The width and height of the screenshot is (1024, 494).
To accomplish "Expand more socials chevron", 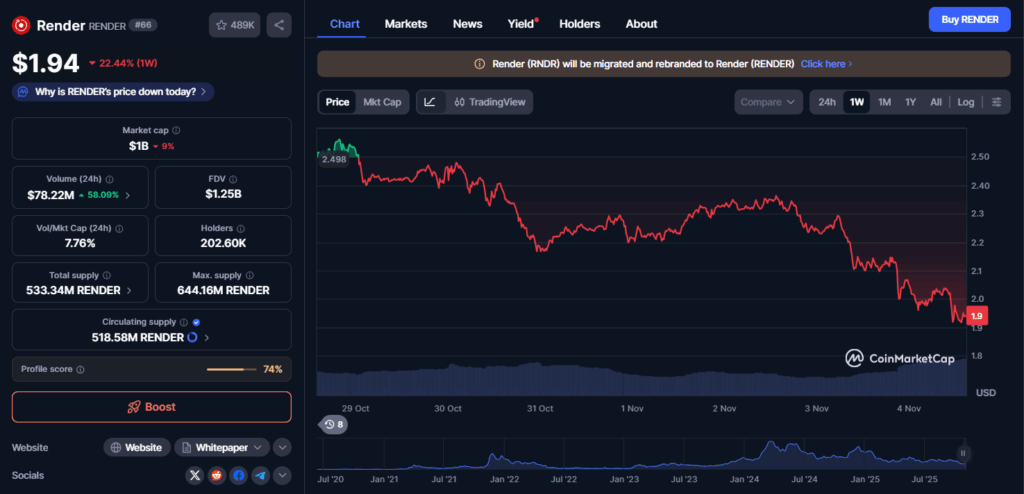I will pos(282,476).
